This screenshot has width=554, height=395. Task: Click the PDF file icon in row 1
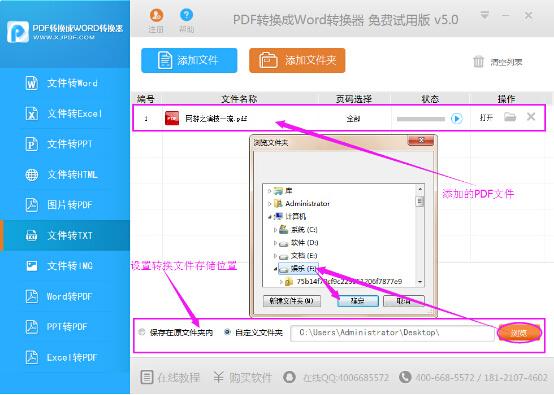click(x=172, y=118)
